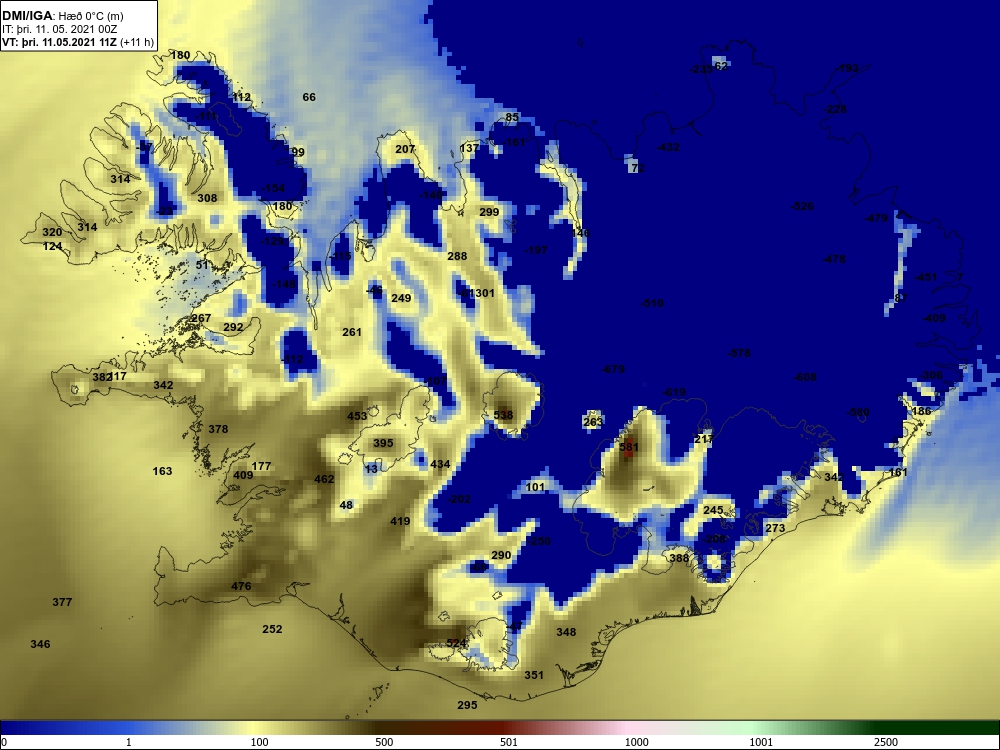Viewport: 1000px width, 750px height.
Task: Click the map value 13
Action: click(x=372, y=469)
